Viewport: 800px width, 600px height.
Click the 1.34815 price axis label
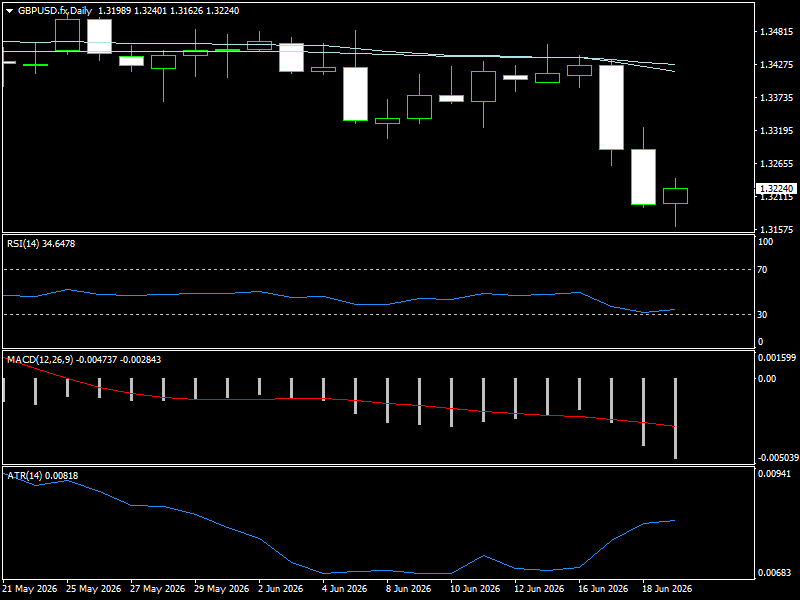coord(777,32)
